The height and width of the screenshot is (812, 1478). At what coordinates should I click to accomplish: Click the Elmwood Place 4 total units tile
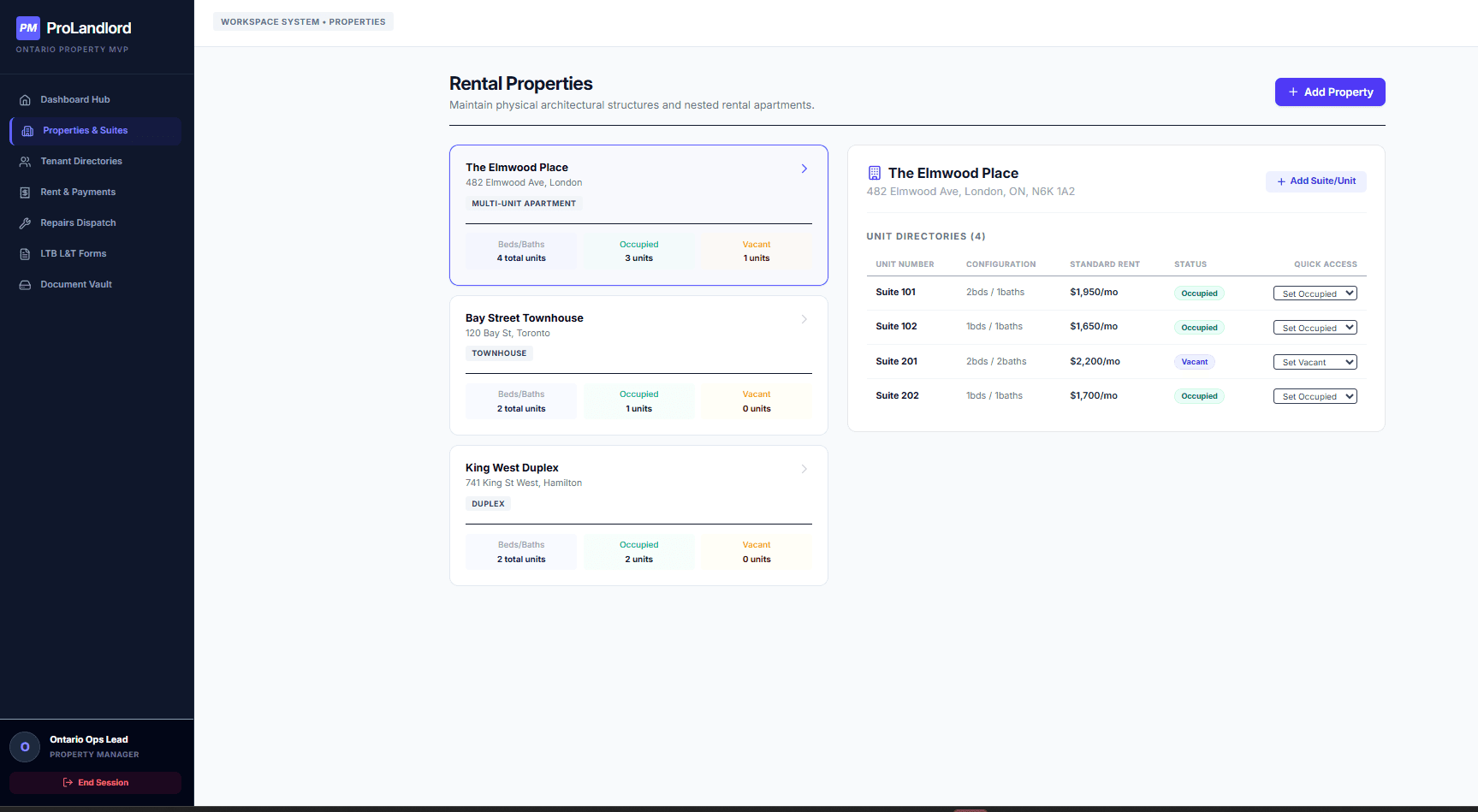tap(521, 252)
